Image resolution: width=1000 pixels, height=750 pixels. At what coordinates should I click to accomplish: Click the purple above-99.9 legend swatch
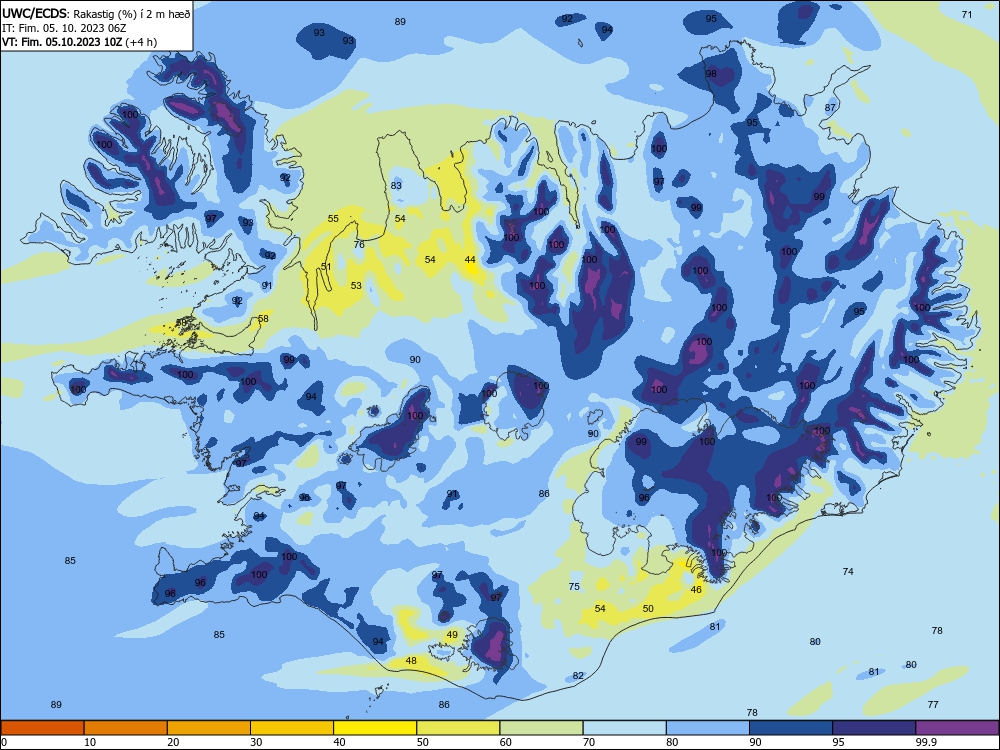[957, 728]
